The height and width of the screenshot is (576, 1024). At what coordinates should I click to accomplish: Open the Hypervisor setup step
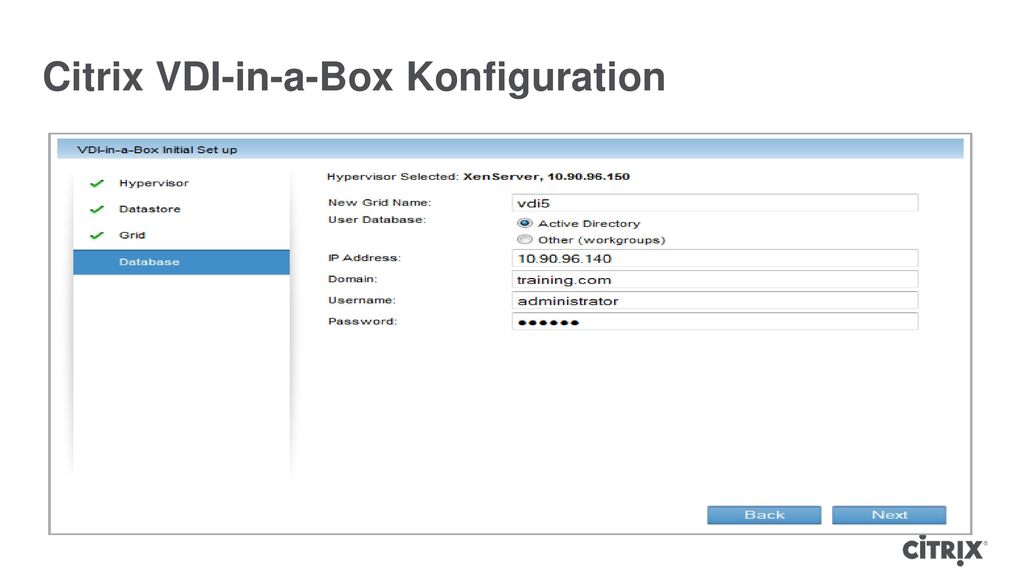[153, 184]
